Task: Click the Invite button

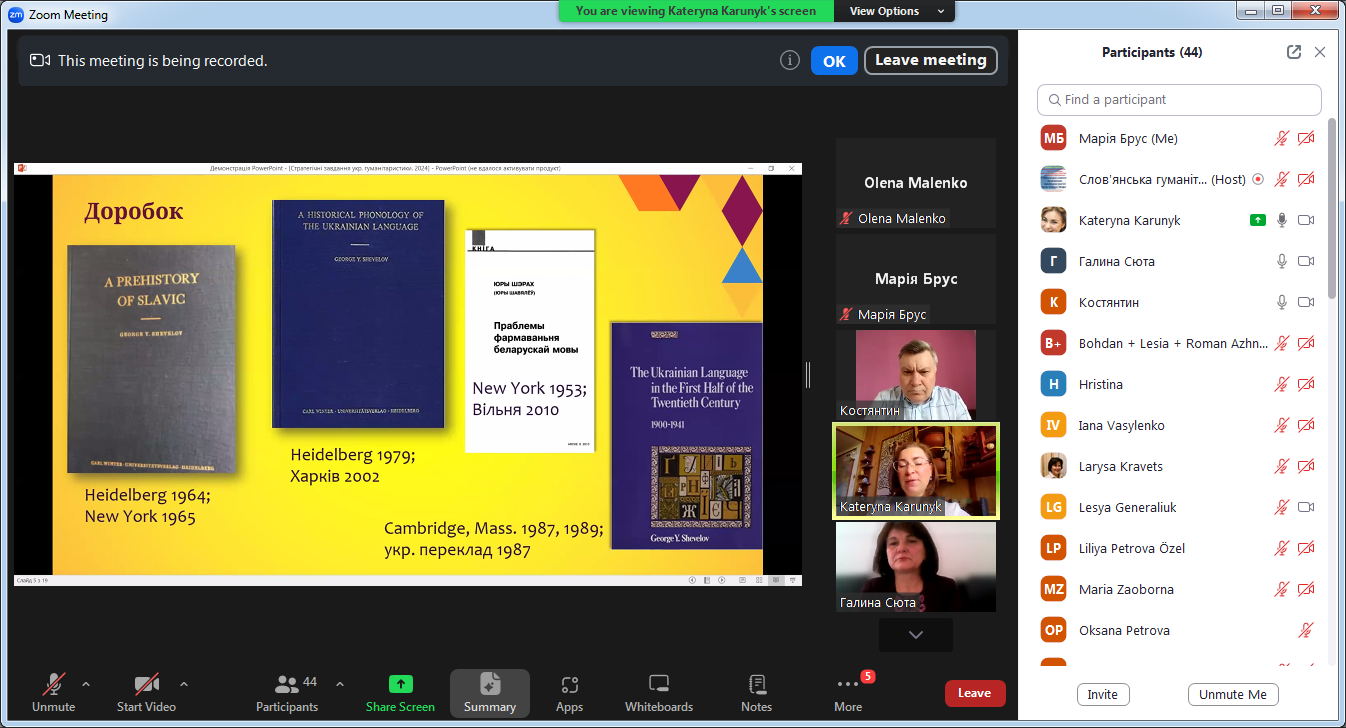Action: 1102,694
